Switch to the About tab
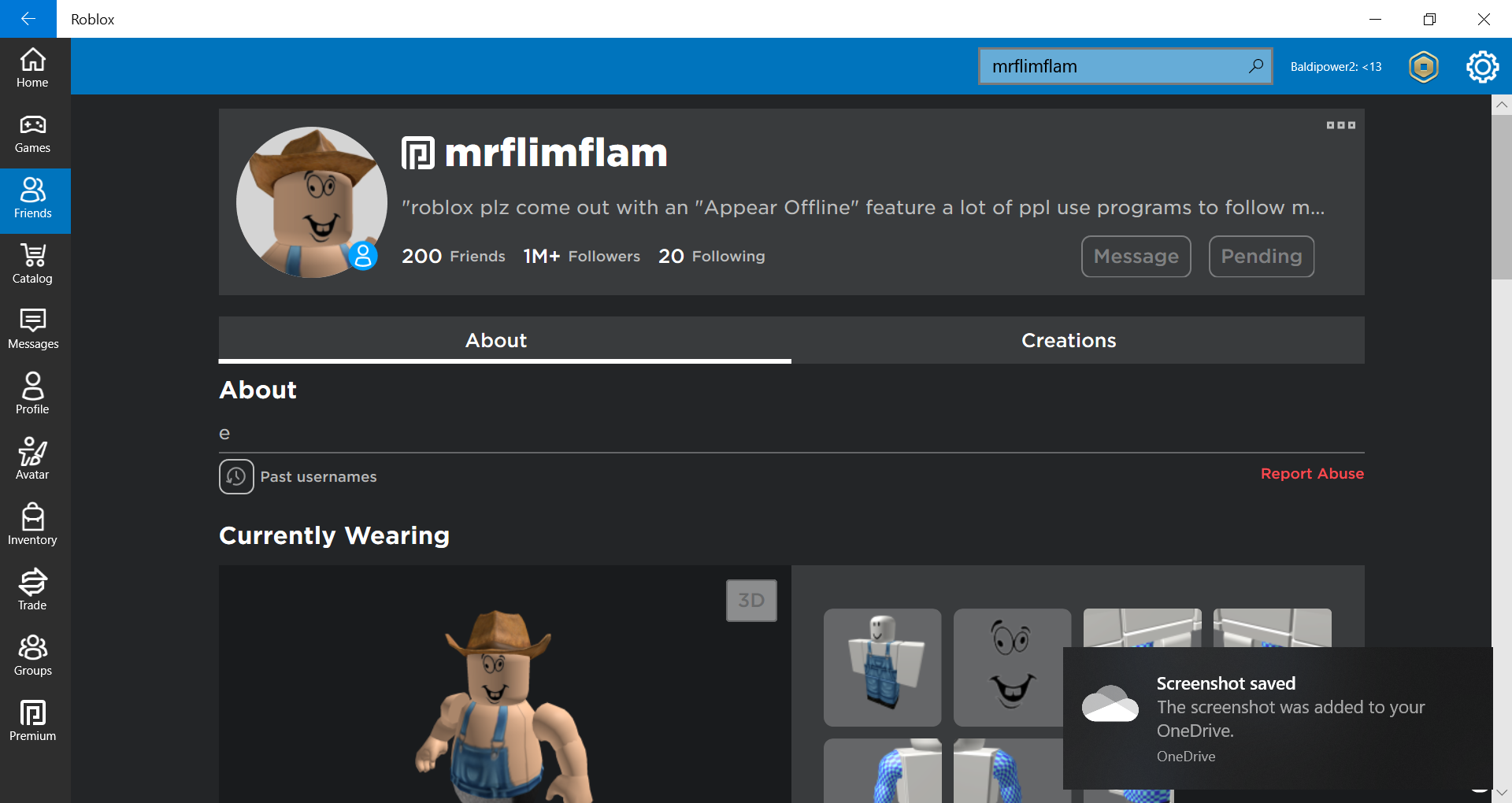This screenshot has width=1512, height=803. pos(505,340)
